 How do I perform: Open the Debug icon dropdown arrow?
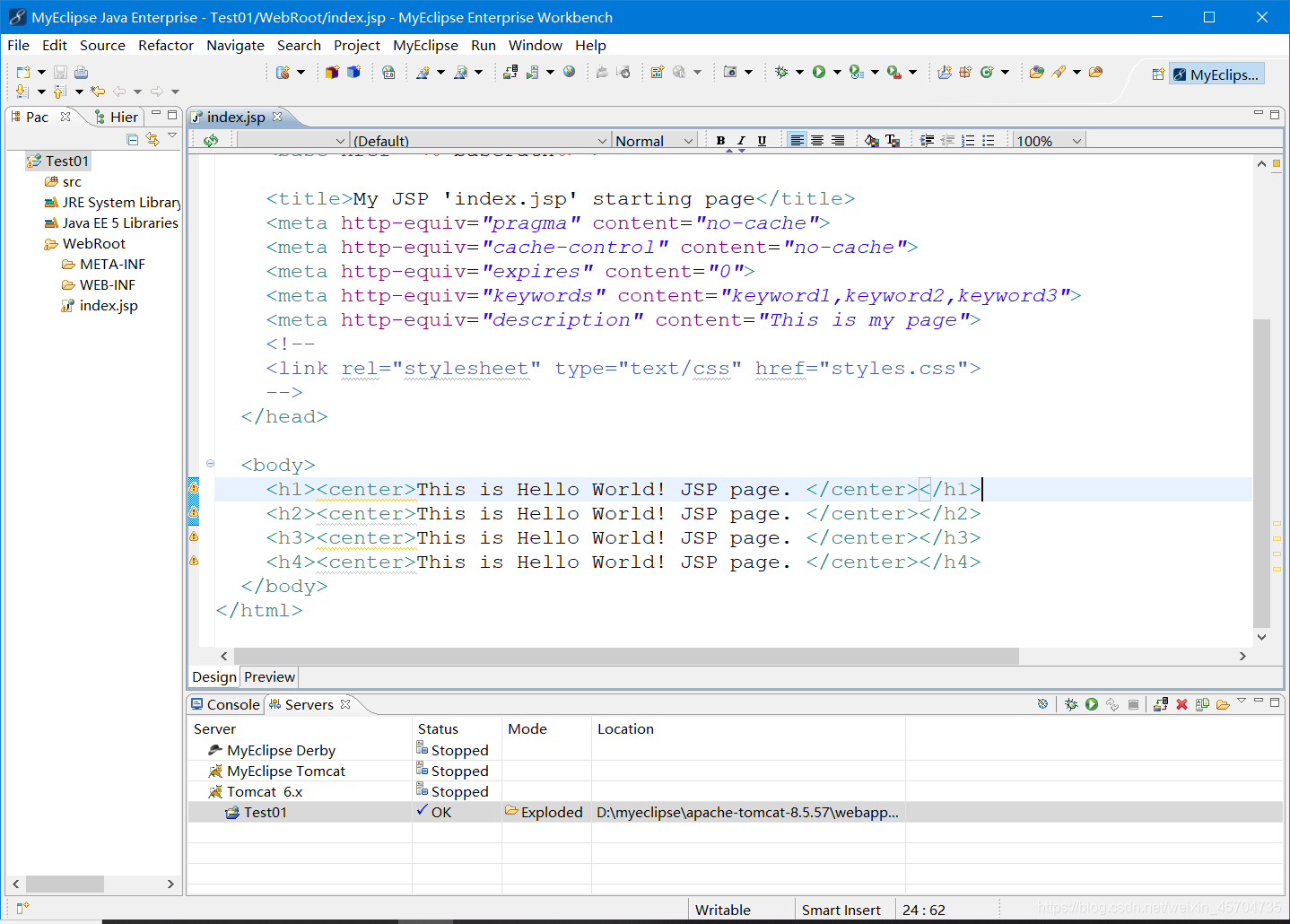tap(799, 72)
